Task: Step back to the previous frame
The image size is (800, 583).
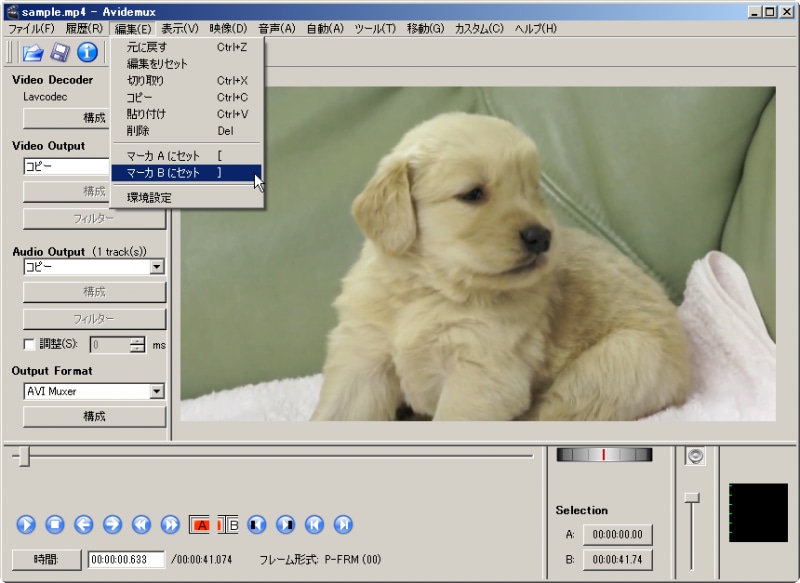Action: (83, 524)
